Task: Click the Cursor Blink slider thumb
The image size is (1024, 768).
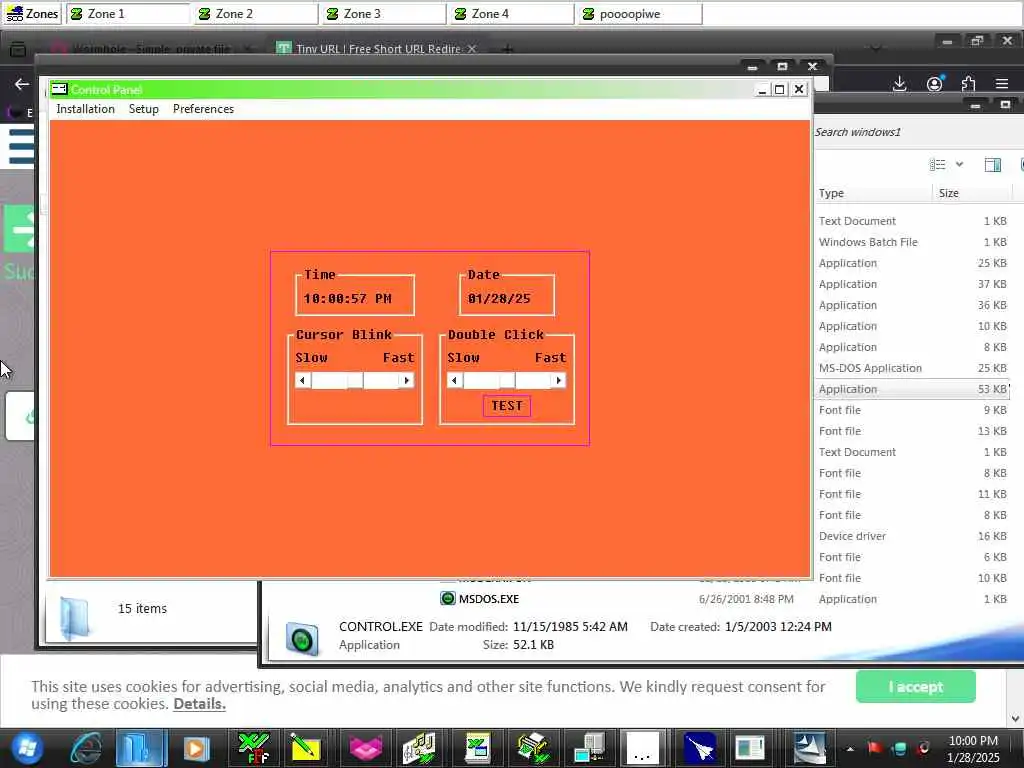Action: [355, 380]
